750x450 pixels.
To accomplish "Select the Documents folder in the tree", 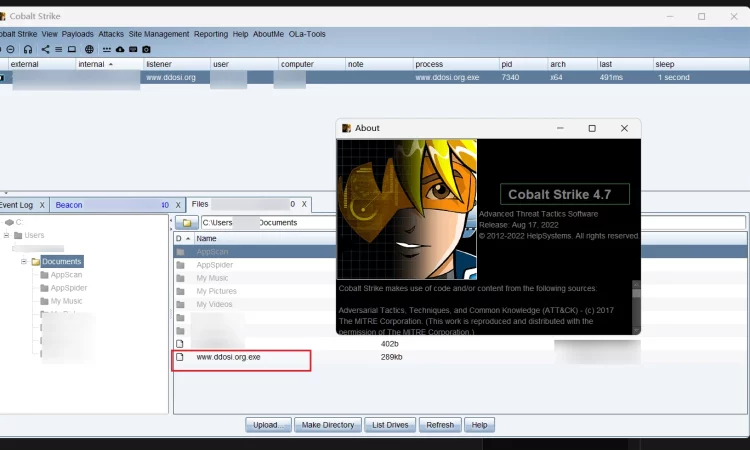I will pyautogui.click(x=62, y=262).
